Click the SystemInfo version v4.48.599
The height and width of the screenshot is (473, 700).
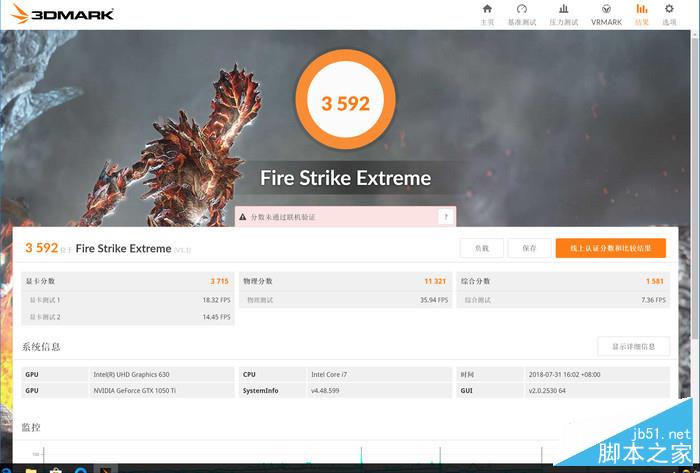[325, 390]
